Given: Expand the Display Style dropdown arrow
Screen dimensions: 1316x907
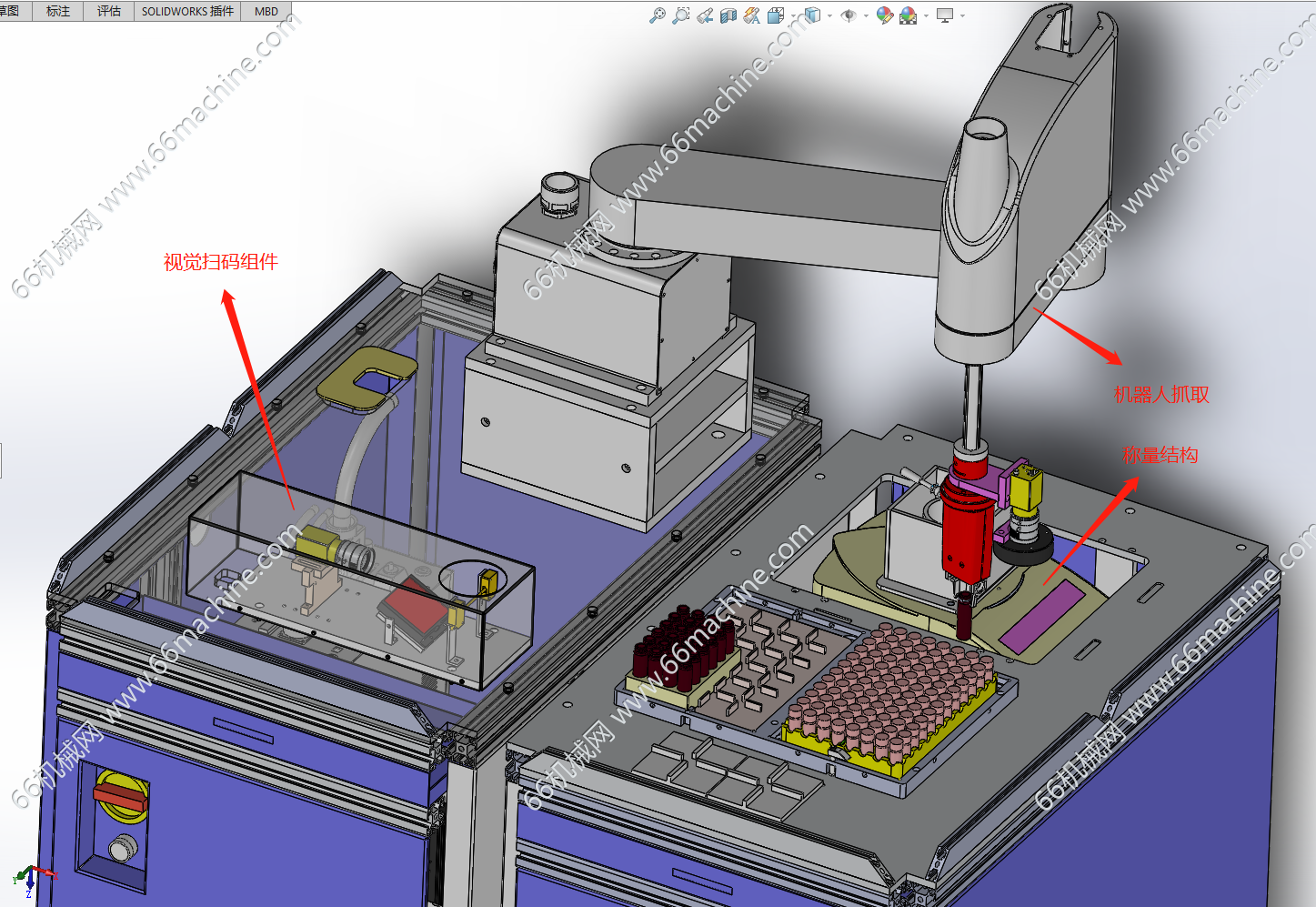Looking at the screenshot, I should [829, 15].
